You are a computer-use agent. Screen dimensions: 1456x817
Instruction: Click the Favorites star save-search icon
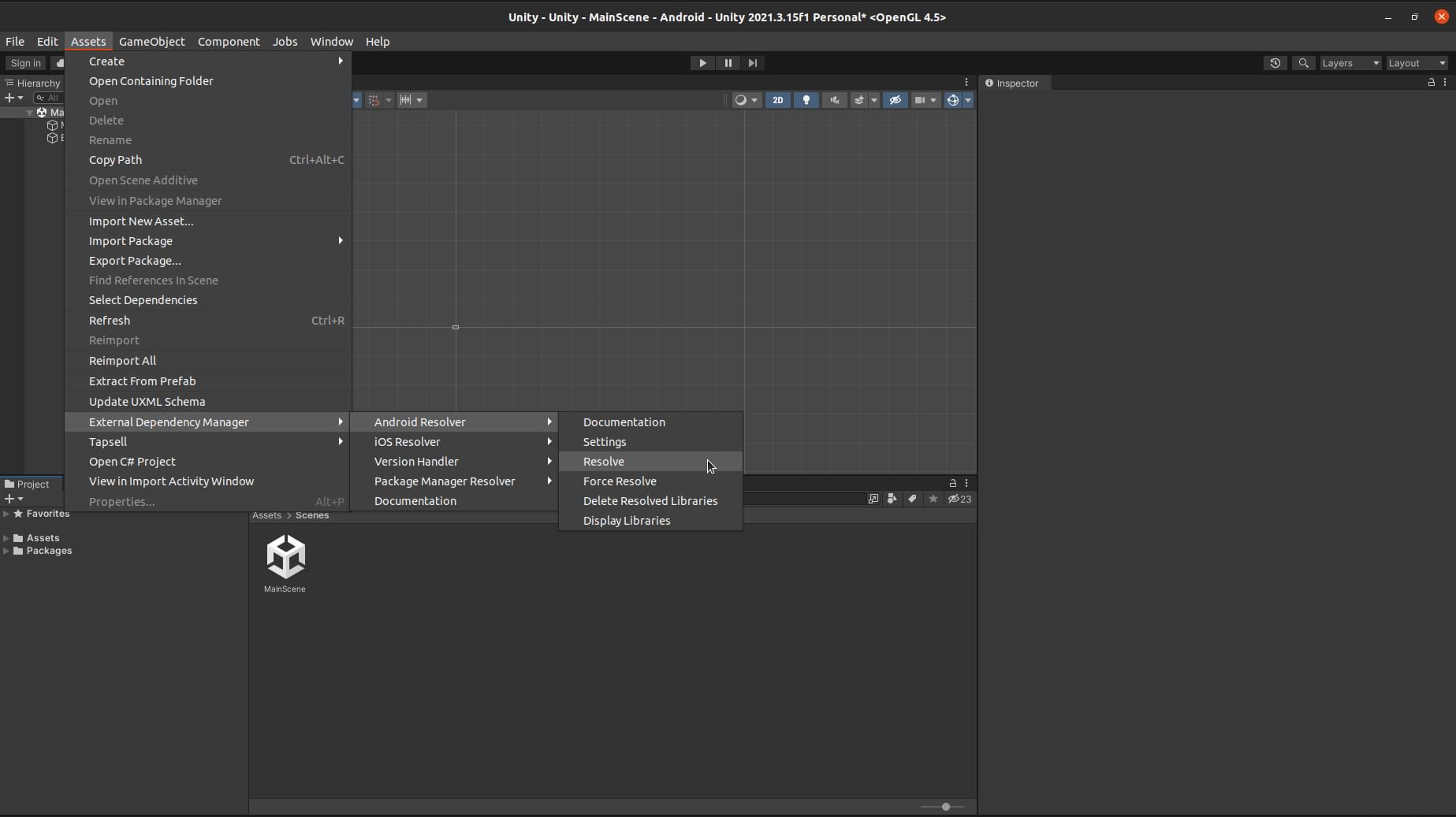pyautogui.click(x=933, y=499)
